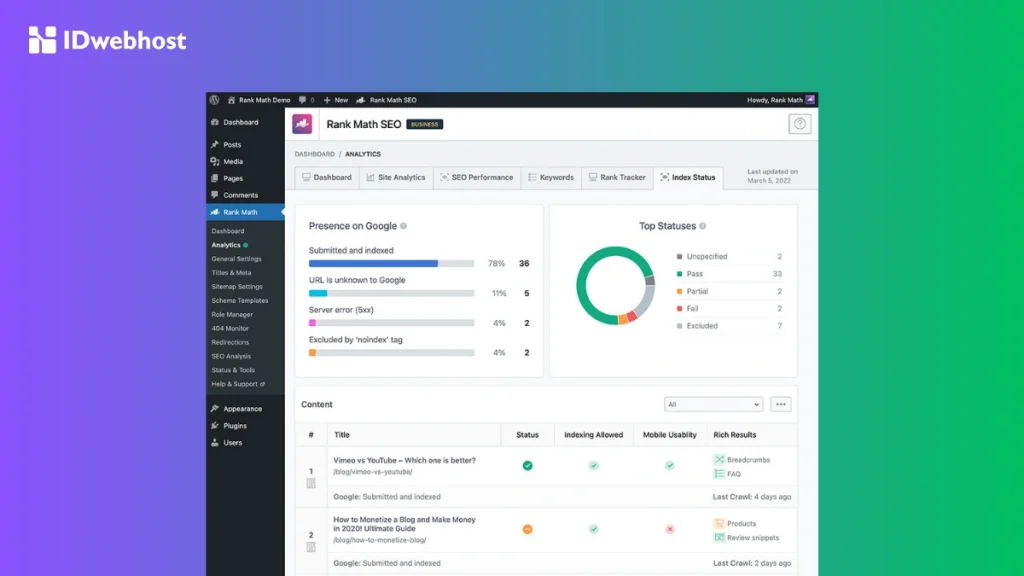1024x576 pixels.
Task: Switch to the SEO Performance tab
Action: tap(477, 178)
